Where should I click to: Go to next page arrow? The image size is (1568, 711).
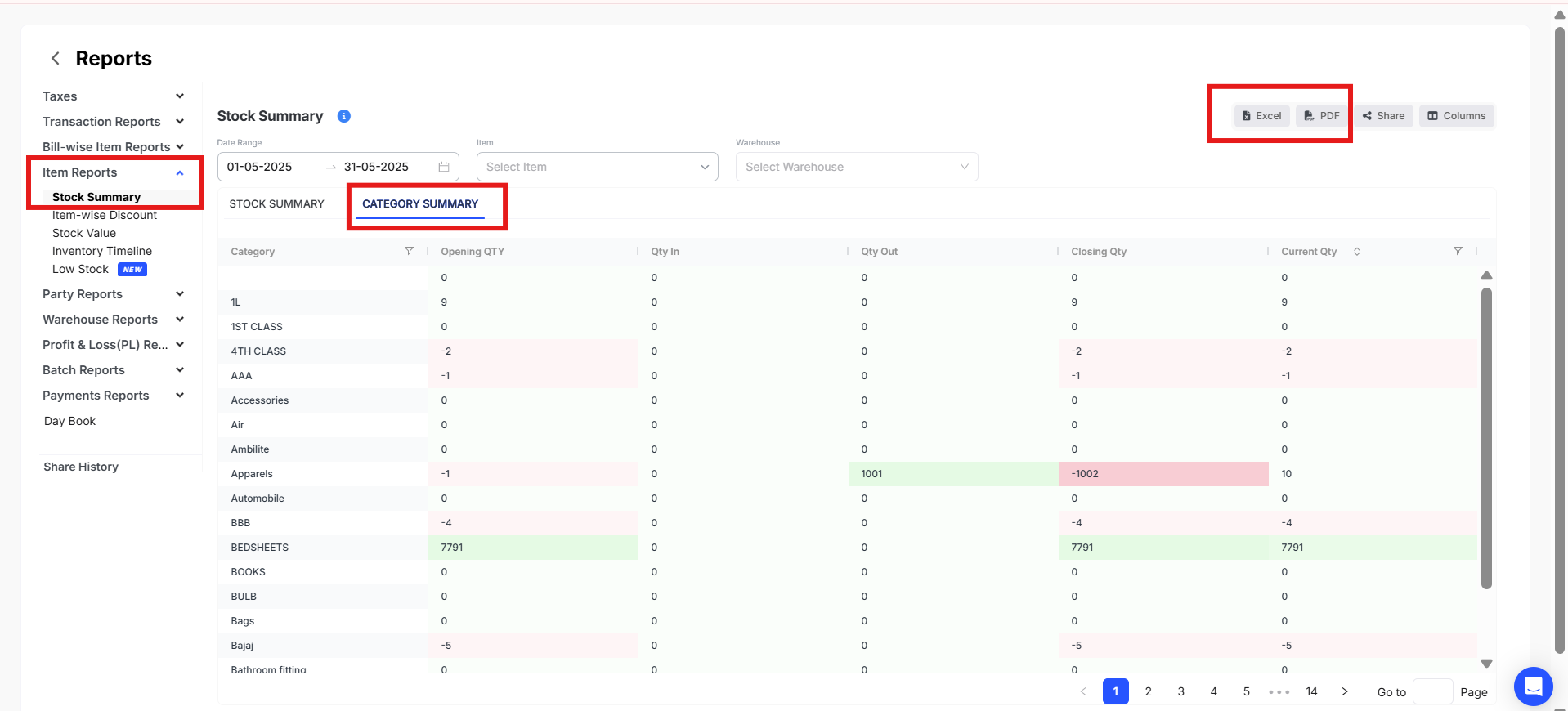[1345, 691]
